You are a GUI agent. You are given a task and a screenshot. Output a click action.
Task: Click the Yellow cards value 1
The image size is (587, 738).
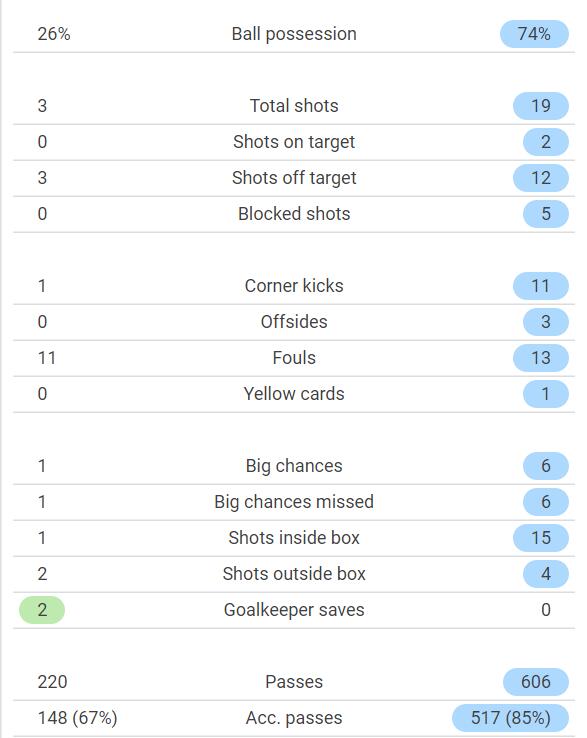[546, 394]
